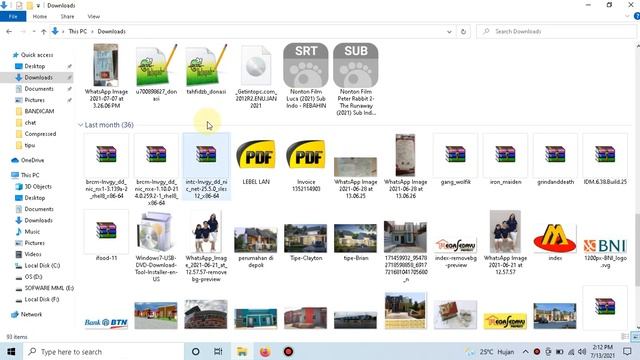
Task: Select the SUB file Peter Rabbit 2
Action: 356,79
